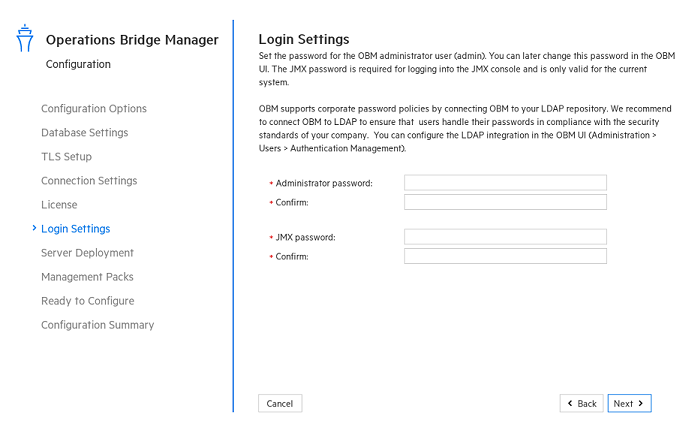Click the 'Administrator password:' label
Viewport: 675px width, 432px height.
(x=324, y=183)
